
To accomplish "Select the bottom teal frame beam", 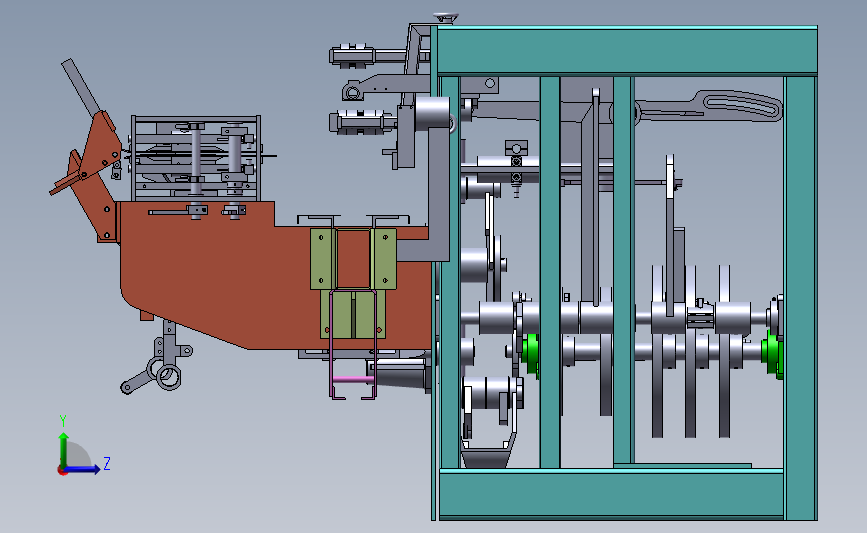I will point(611,494).
